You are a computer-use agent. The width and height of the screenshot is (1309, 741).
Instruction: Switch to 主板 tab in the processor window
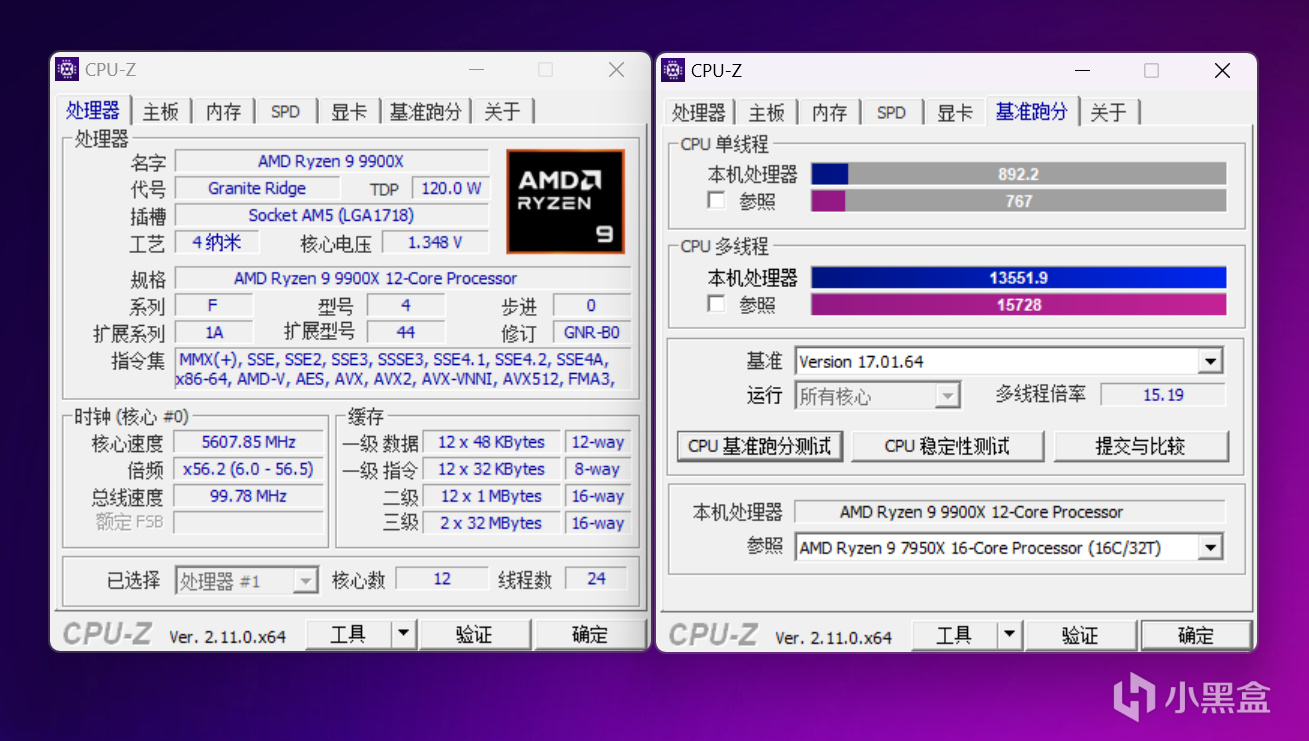[160, 112]
